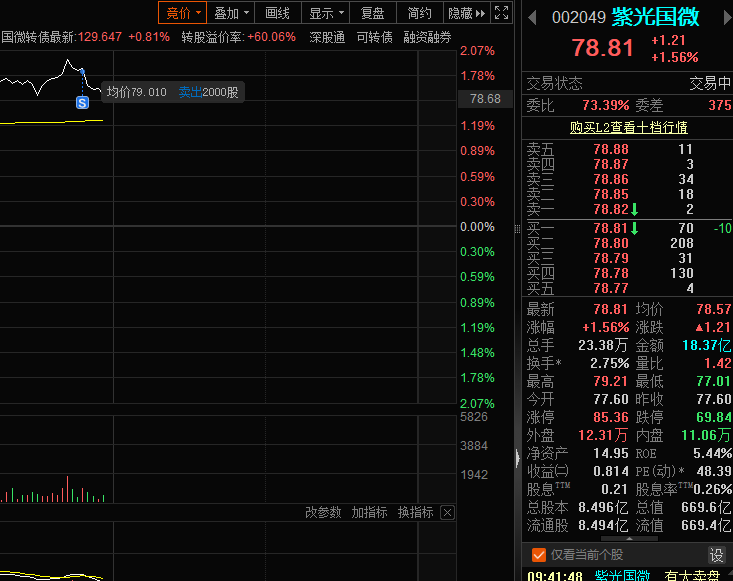Click 改参数 to modify parameters
The width and height of the screenshot is (733, 581).
pyautogui.click(x=323, y=512)
